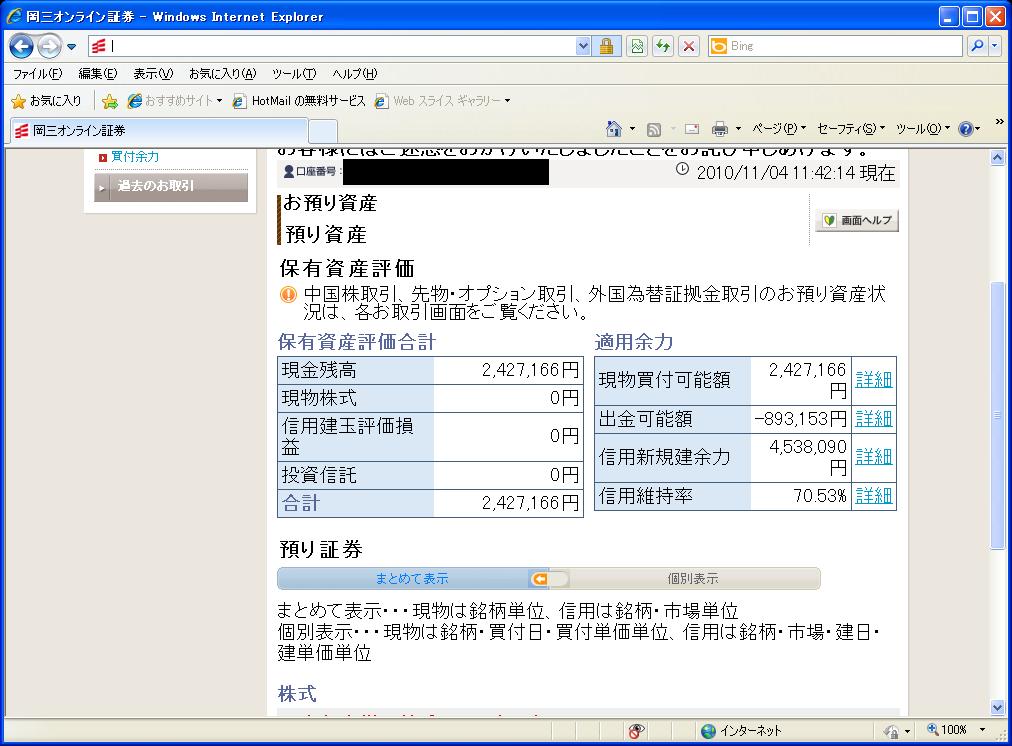Click the search magnifier icon
The height and width of the screenshot is (746, 1012).
click(x=976, y=46)
